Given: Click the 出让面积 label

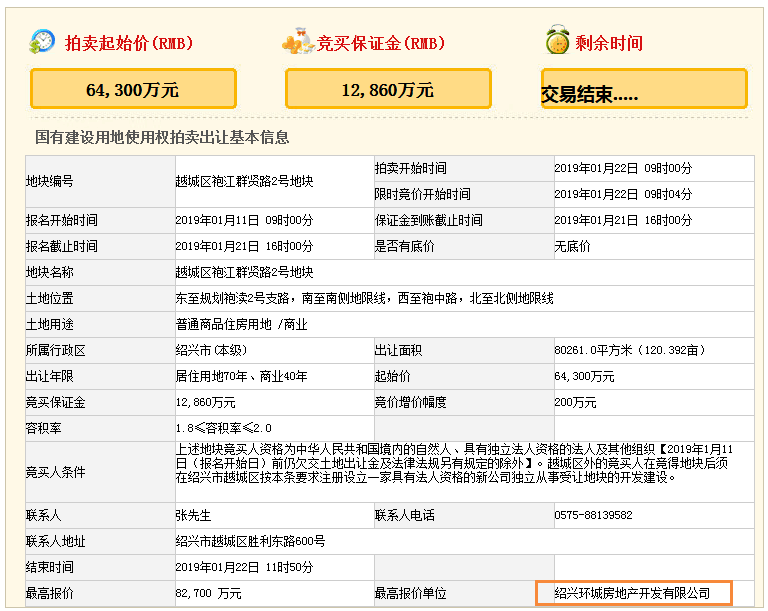Looking at the screenshot, I should [x=398, y=350].
